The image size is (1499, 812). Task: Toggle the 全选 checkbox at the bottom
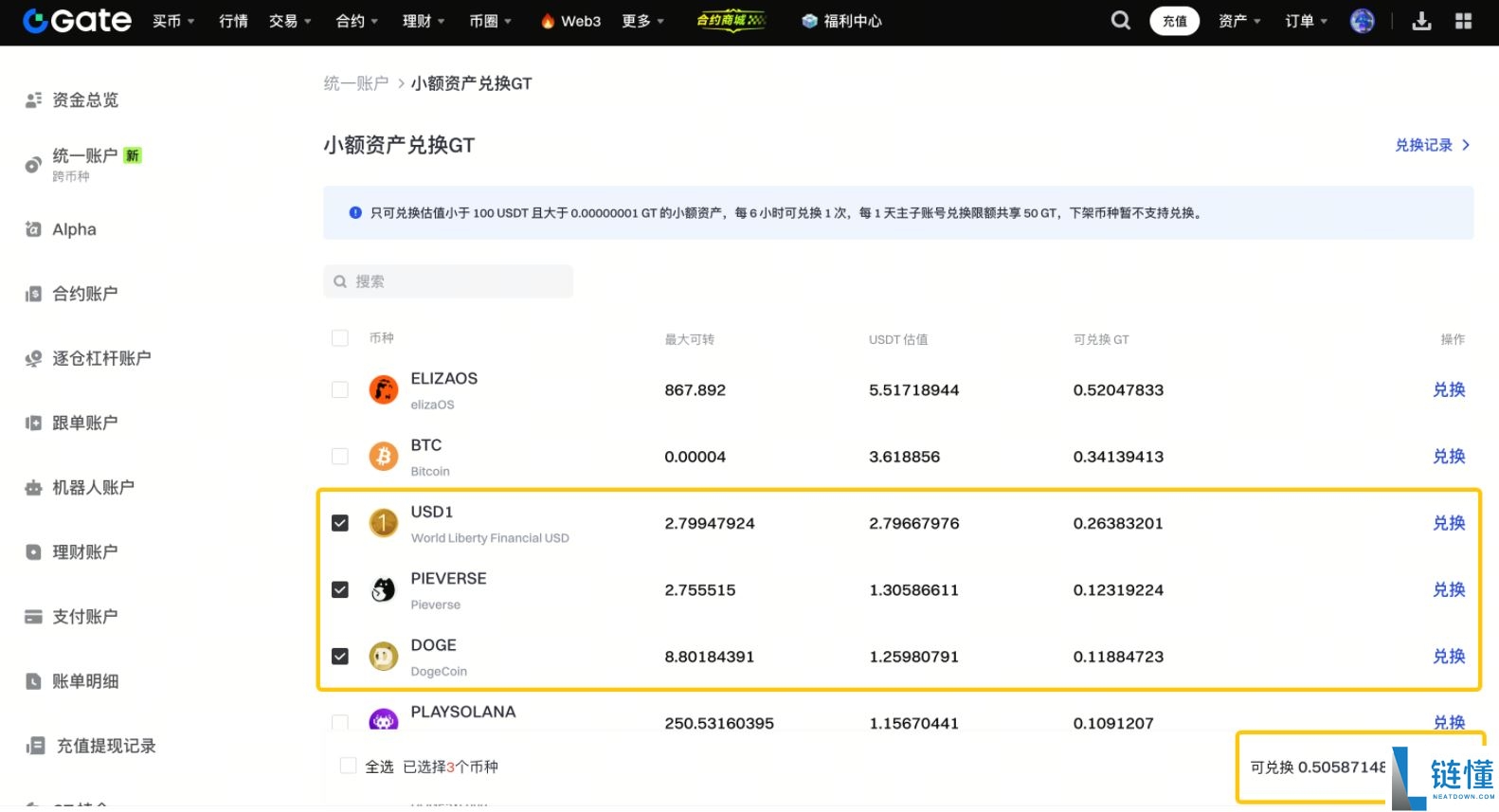click(x=349, y=766)
